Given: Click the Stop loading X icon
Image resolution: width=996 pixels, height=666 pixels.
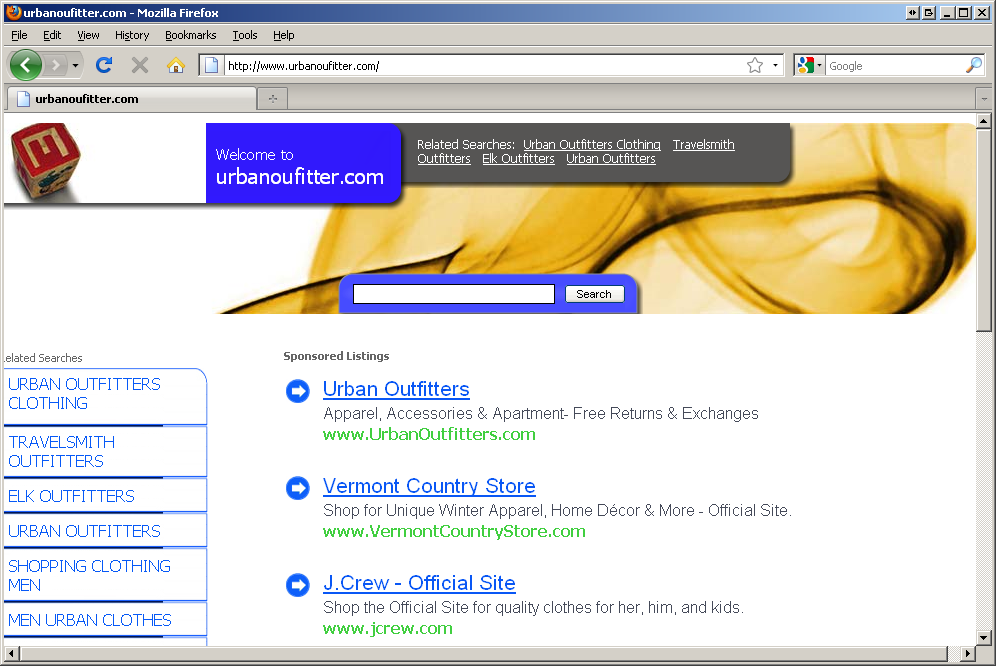Looking at the screenshot, I should 140,65.
